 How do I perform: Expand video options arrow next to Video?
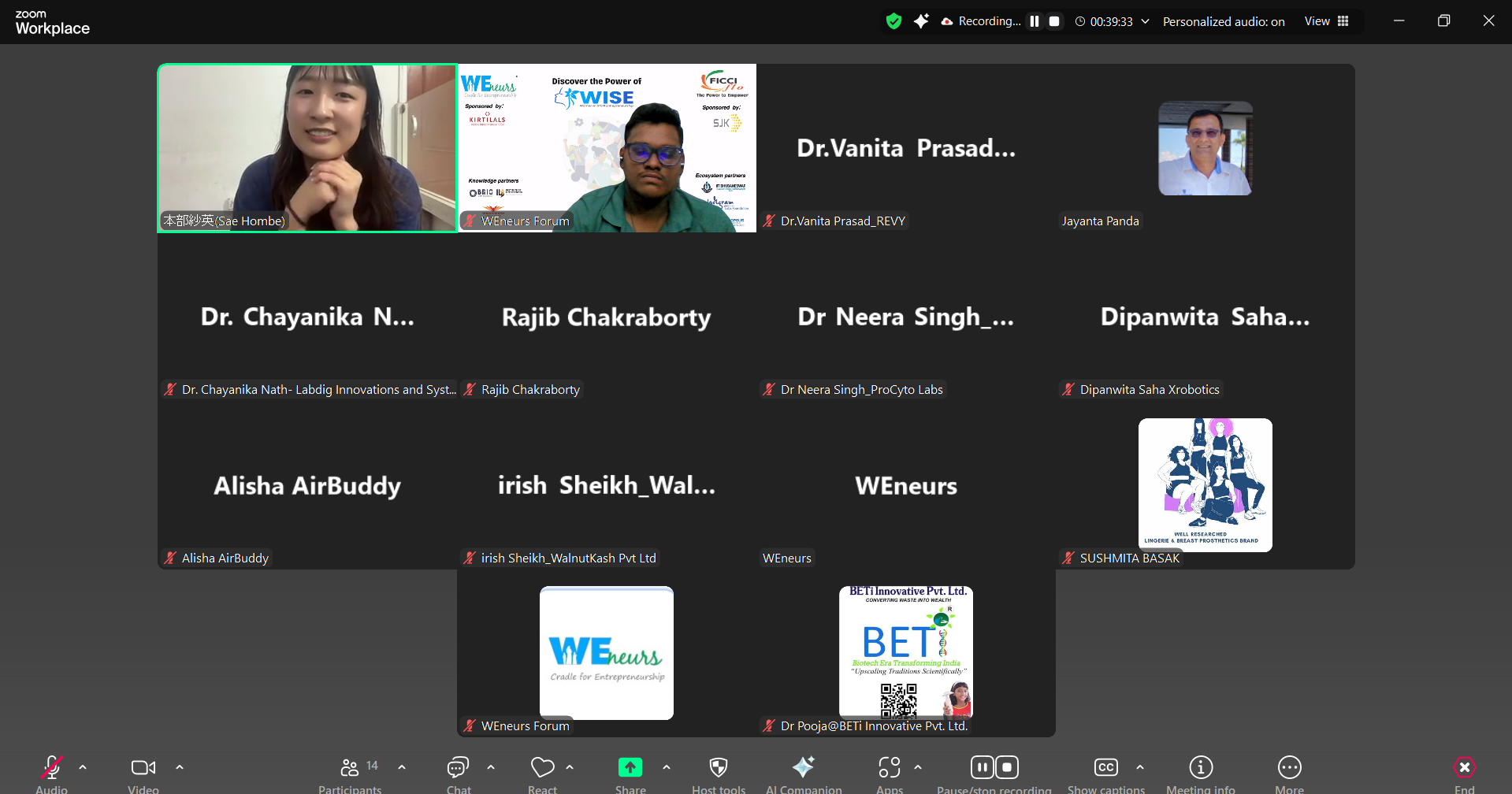tap(180, 767)
